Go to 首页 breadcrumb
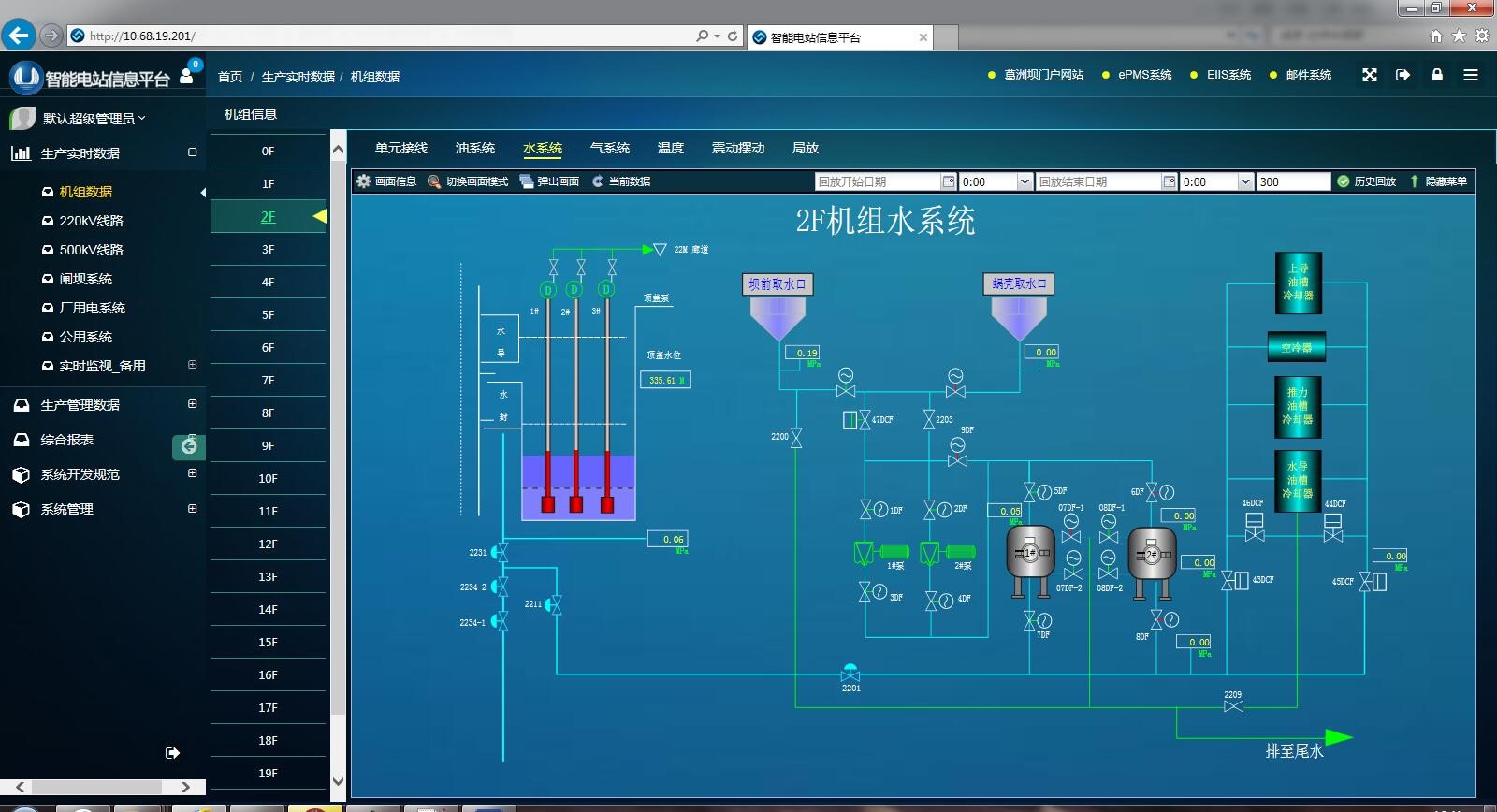The height and width of the screenshot is (812, 1497). [x=230, y=77]
